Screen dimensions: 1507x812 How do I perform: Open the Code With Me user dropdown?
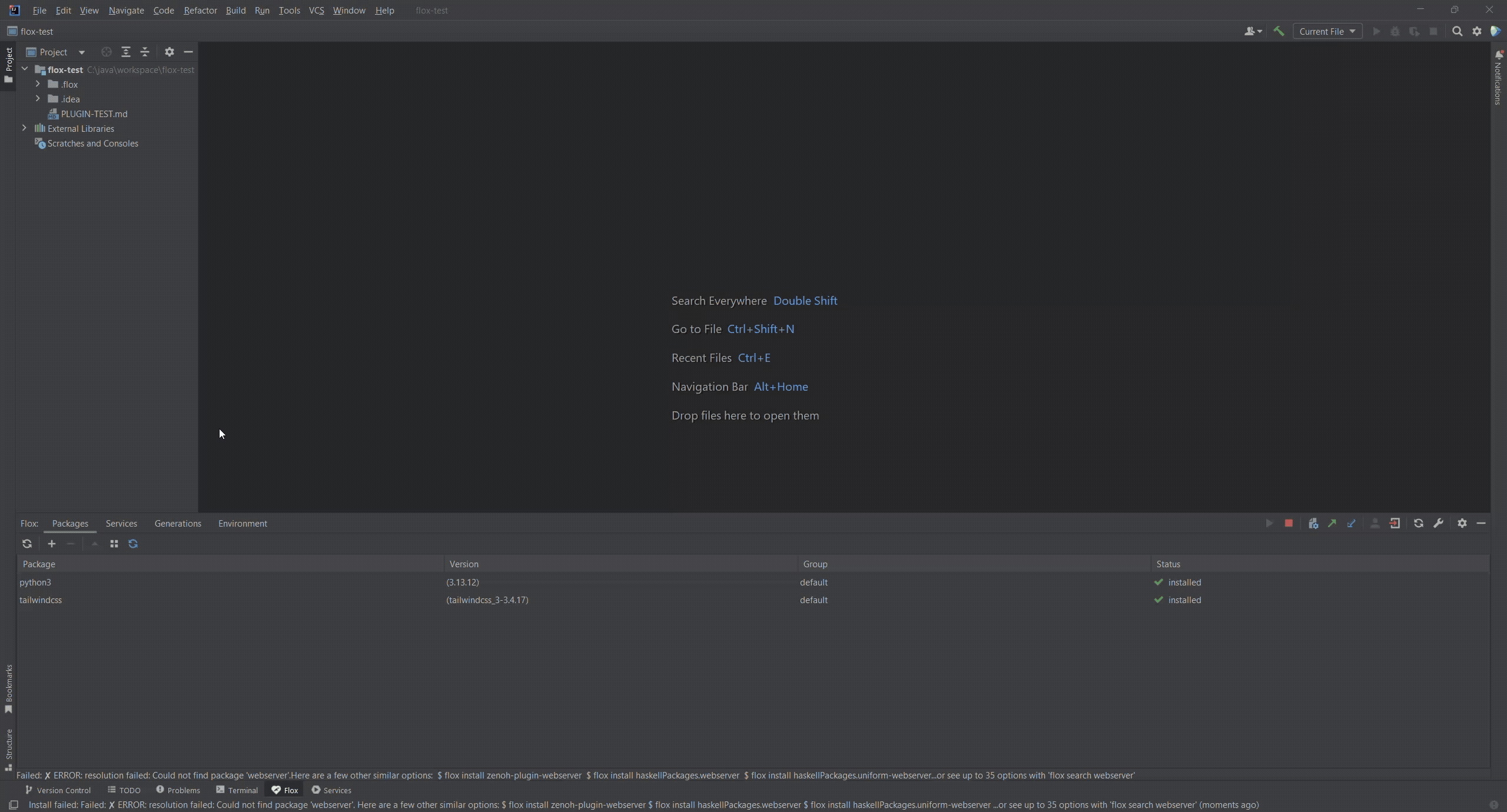click(x=1253, y=31)
